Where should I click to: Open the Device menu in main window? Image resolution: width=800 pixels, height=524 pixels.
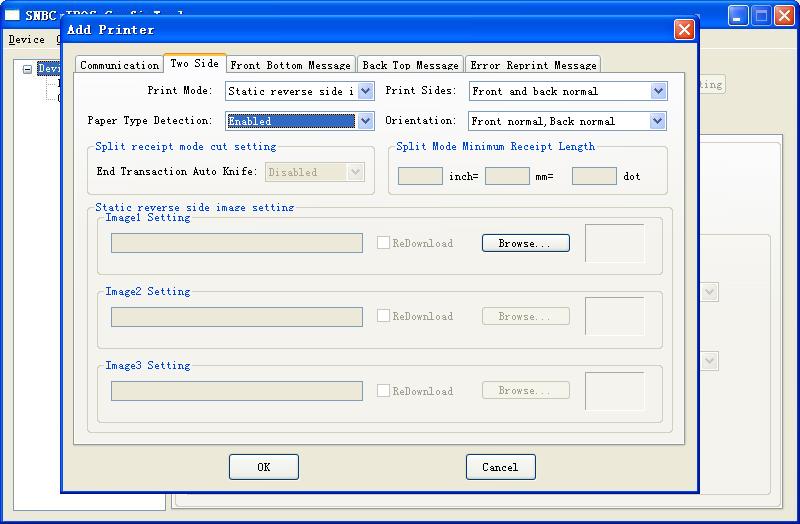(x=27, y=39)
